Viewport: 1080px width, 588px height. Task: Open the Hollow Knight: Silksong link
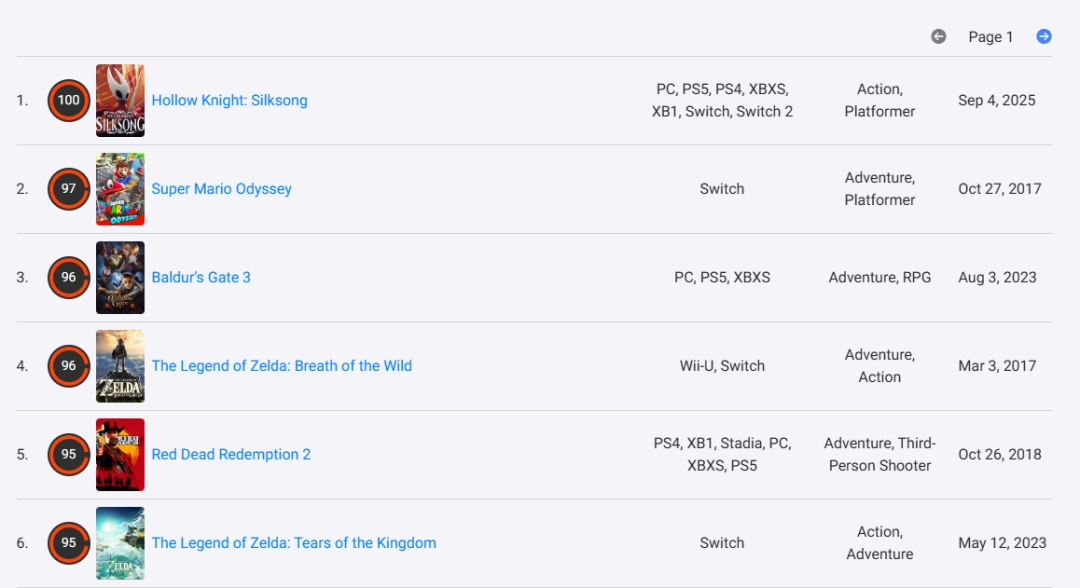tap(229, 100)
